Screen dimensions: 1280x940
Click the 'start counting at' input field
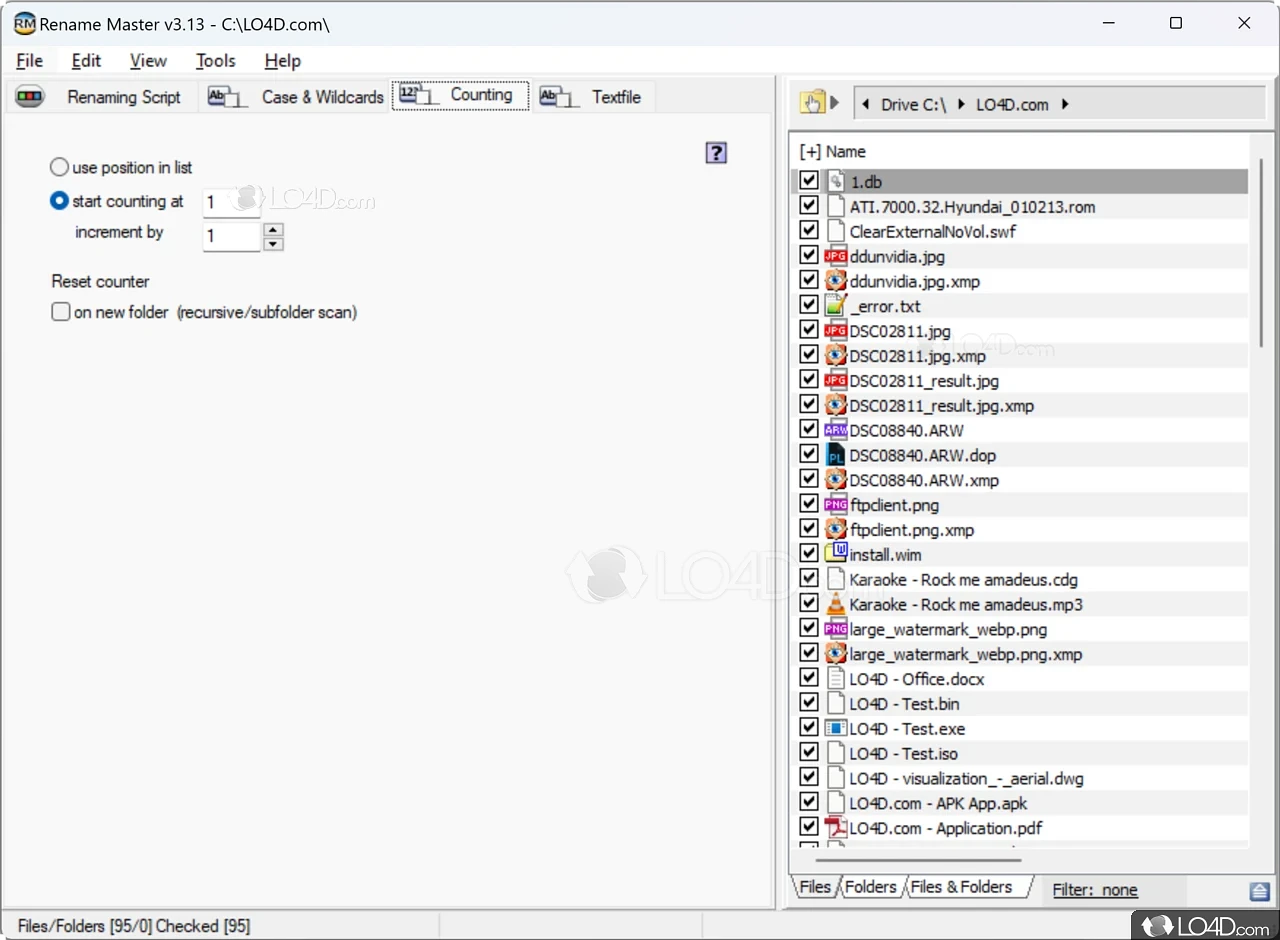click(x=230, y=202)
